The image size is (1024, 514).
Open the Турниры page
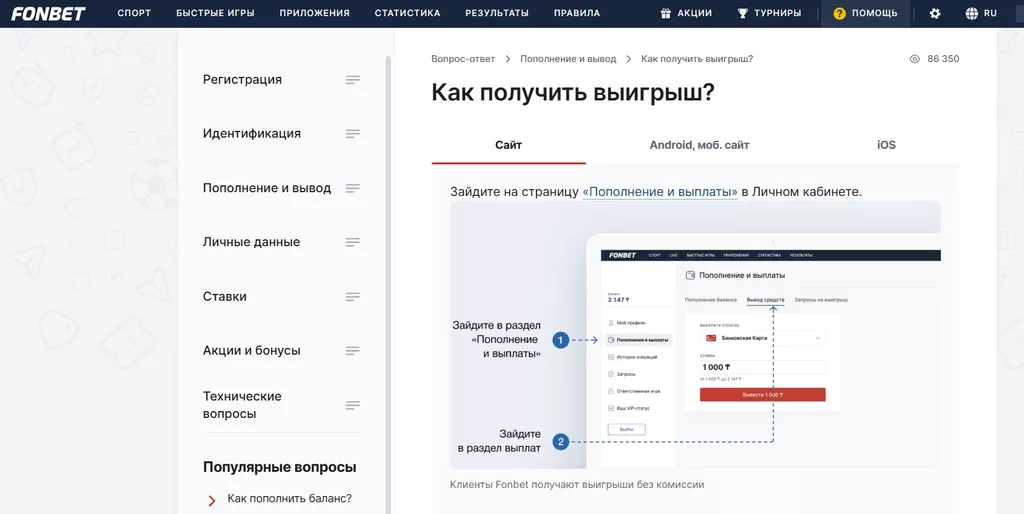[777, 13]
